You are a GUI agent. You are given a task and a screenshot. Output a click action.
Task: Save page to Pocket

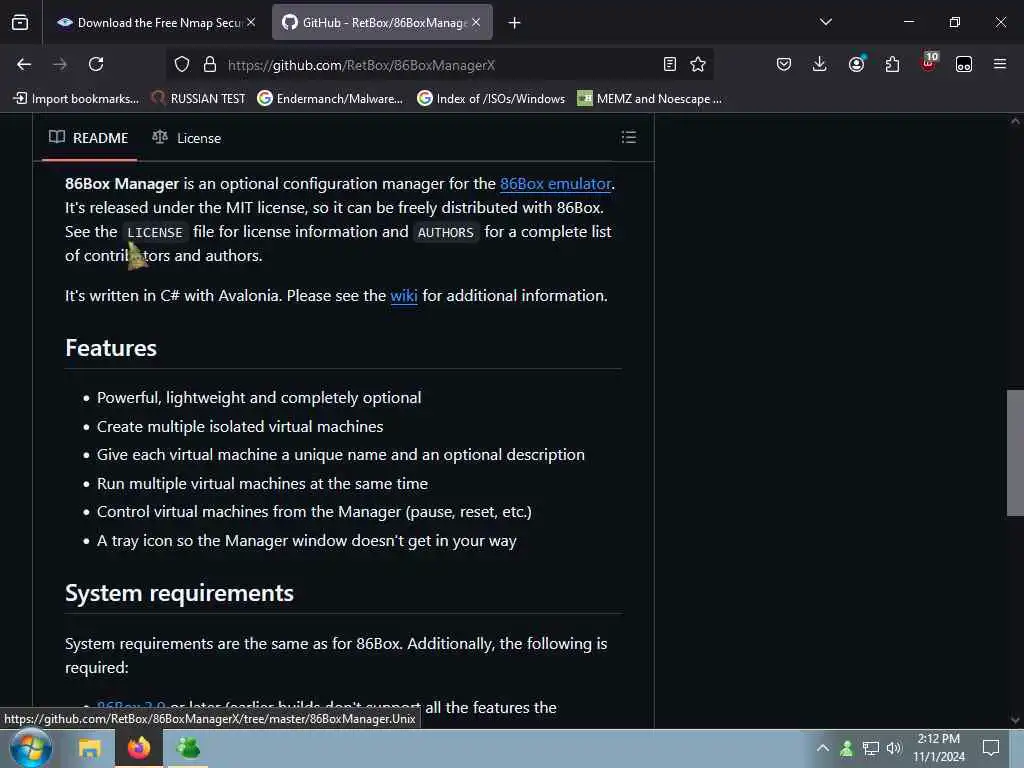coord(784,64)
